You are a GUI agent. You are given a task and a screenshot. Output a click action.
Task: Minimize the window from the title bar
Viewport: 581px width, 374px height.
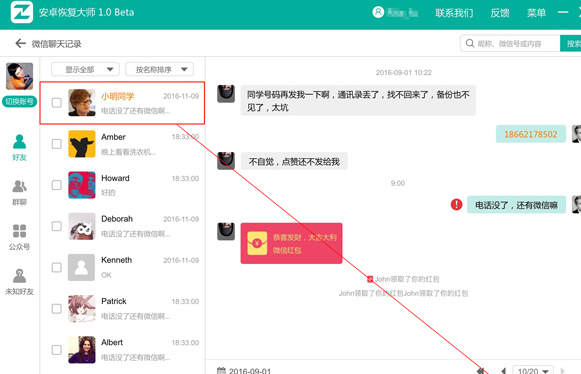point(563,12)
